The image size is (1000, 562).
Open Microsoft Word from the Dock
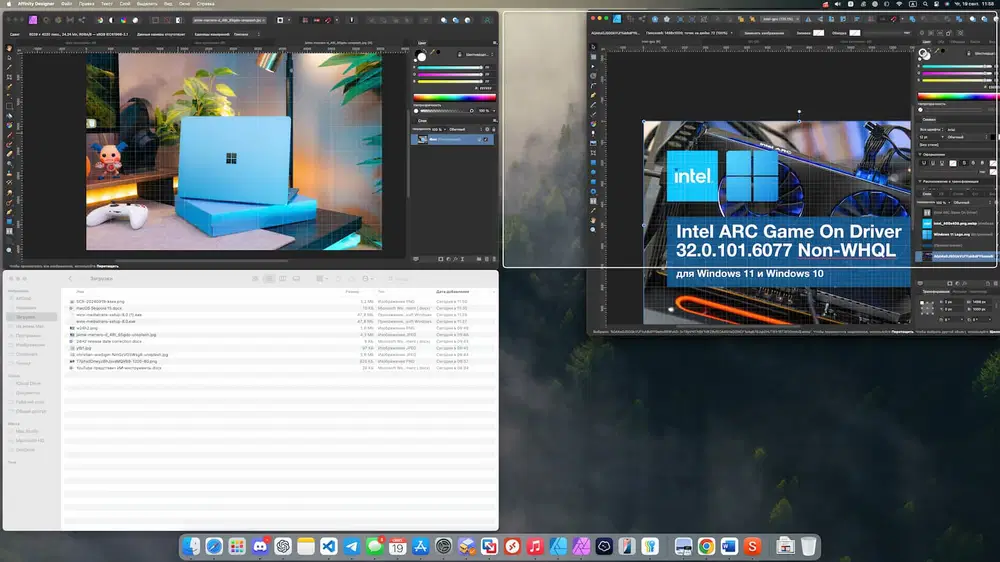729,546
